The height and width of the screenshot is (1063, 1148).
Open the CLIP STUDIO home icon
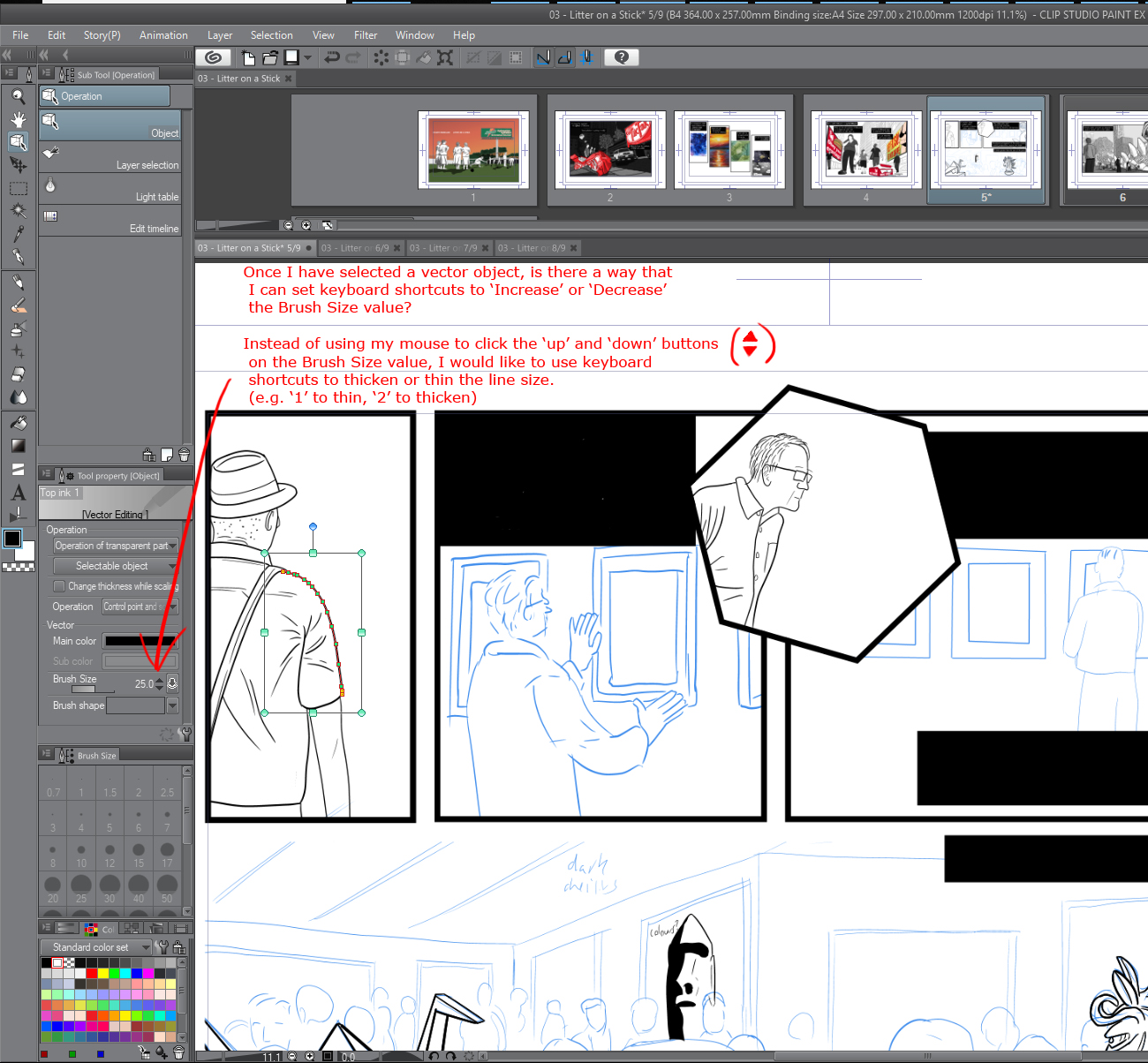(x=213, y=57)
